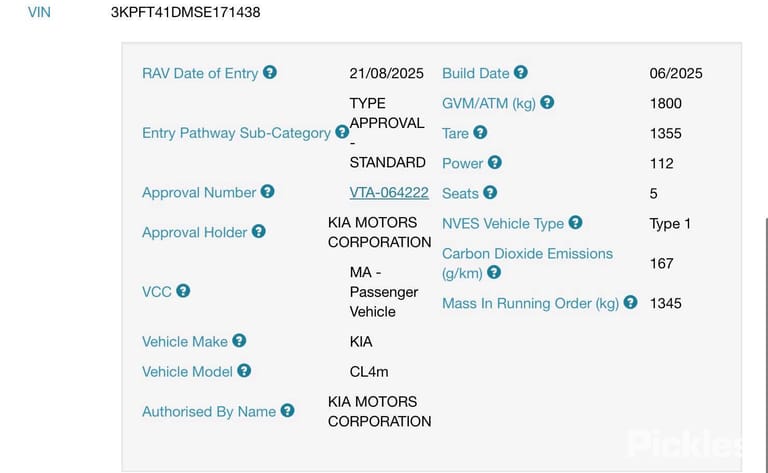Click help icon beside Entry Pathway Sub-Category
The width and height of the screenshot is (768, 473).
[342, 132]
